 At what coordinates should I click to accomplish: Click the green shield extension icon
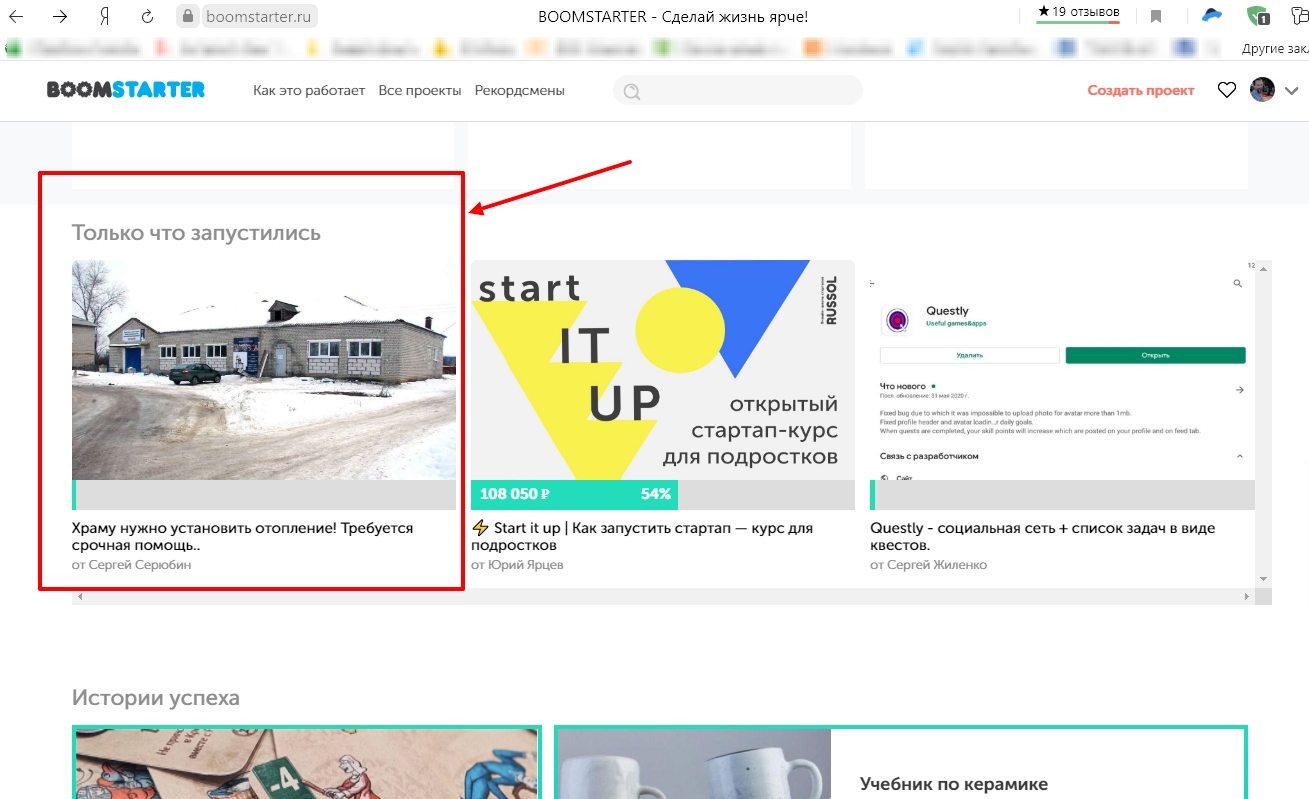(x=1258, y=16)
